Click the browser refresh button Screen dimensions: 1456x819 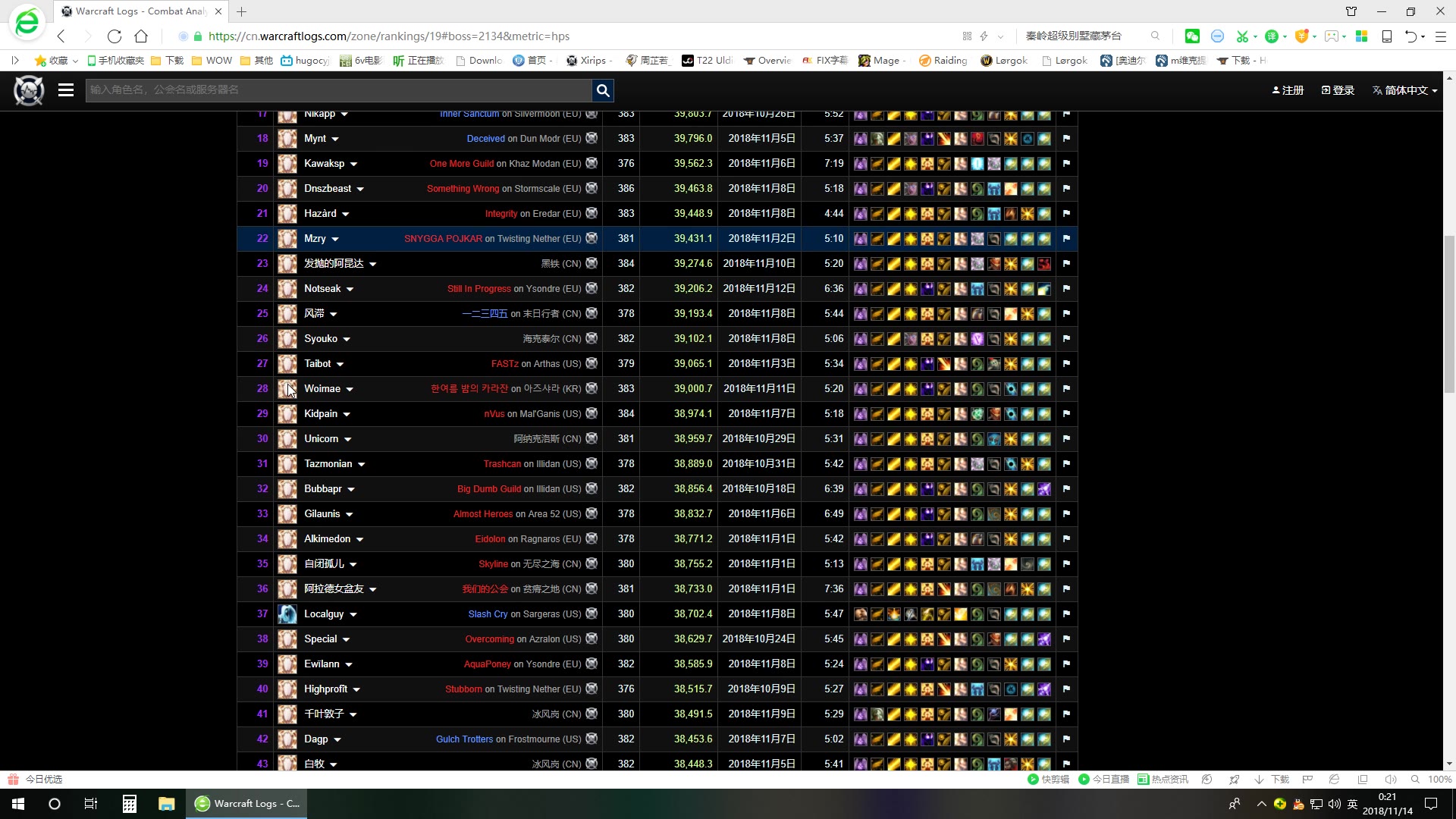[x=115, y=36]
